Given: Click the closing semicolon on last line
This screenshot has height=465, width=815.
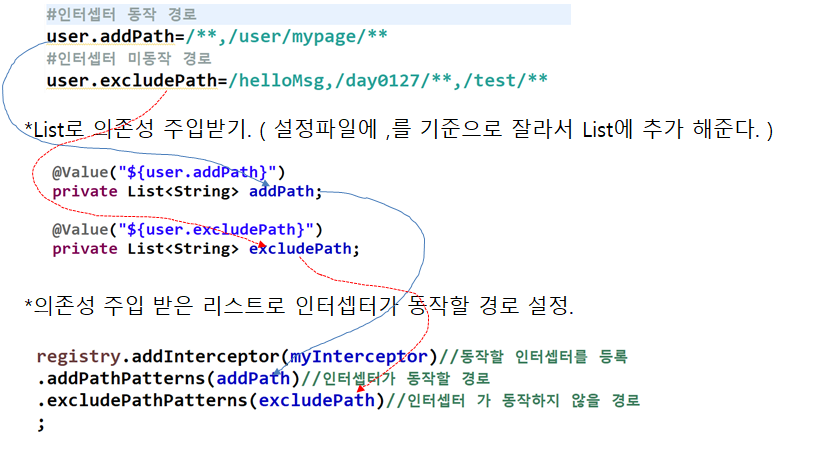Looking at the screenshot, I should click(41, 424).
